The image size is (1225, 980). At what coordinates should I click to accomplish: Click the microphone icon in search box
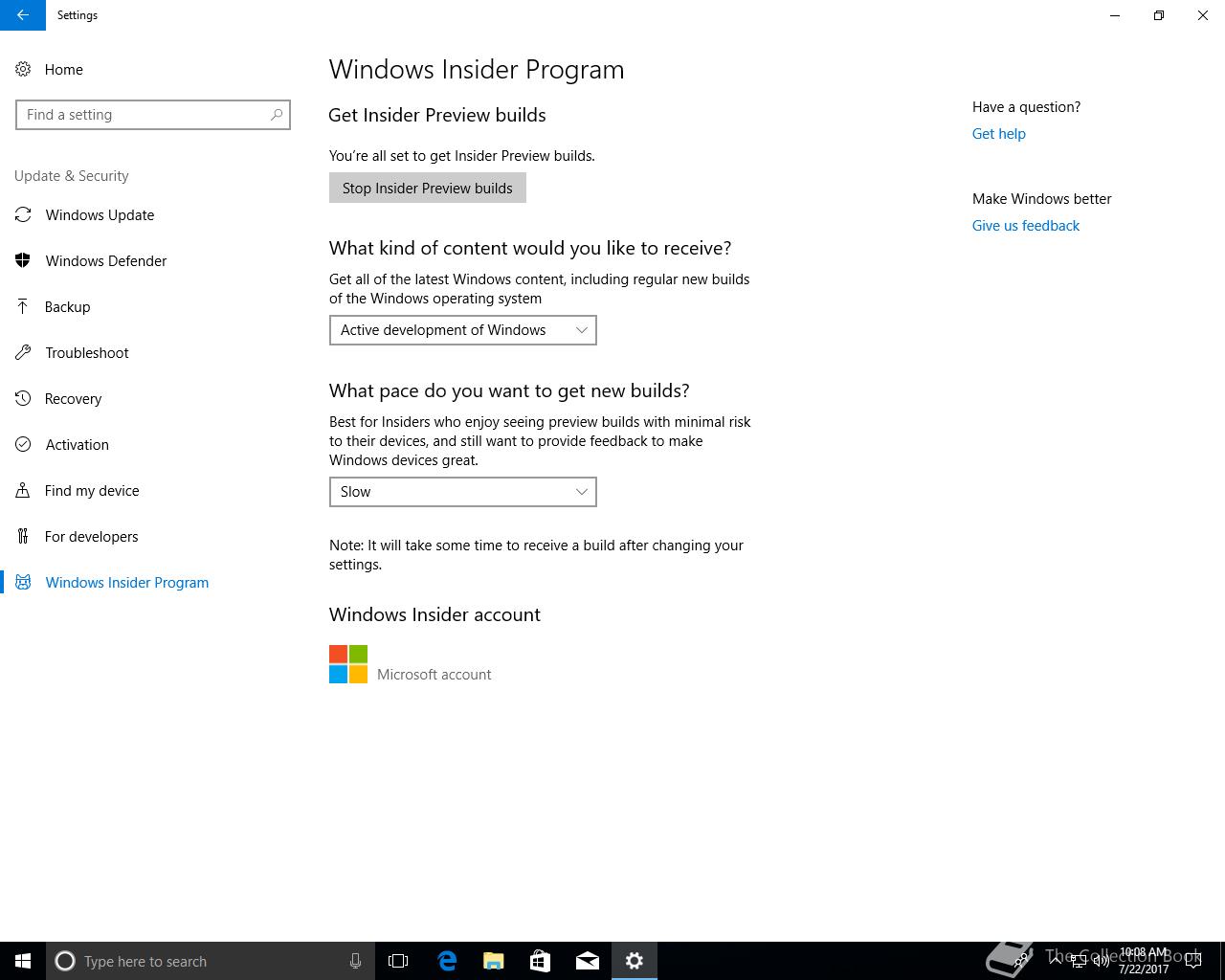(x=355, y=961)
